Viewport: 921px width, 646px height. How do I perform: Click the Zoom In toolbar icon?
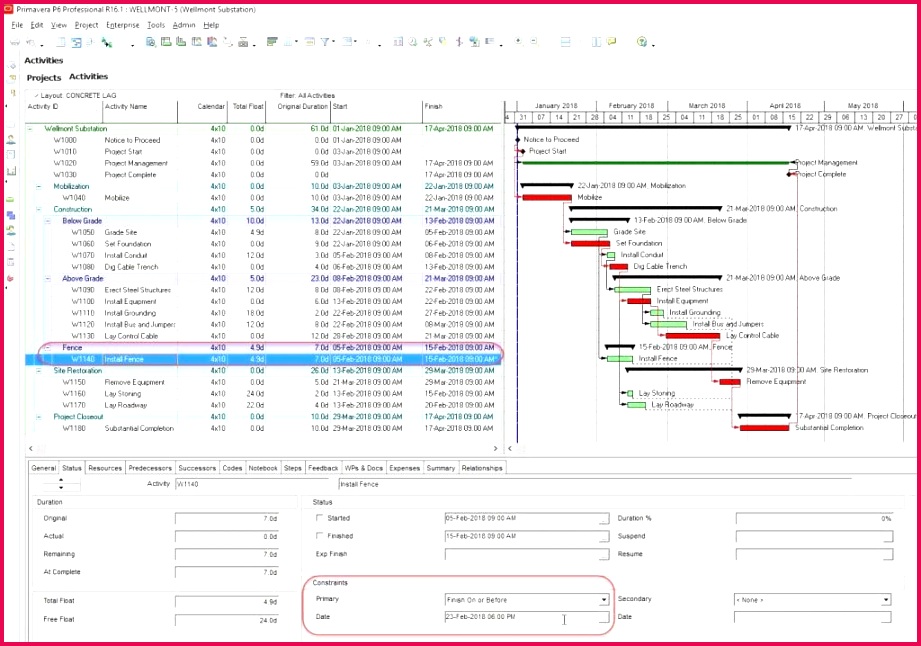pos(518,41)
